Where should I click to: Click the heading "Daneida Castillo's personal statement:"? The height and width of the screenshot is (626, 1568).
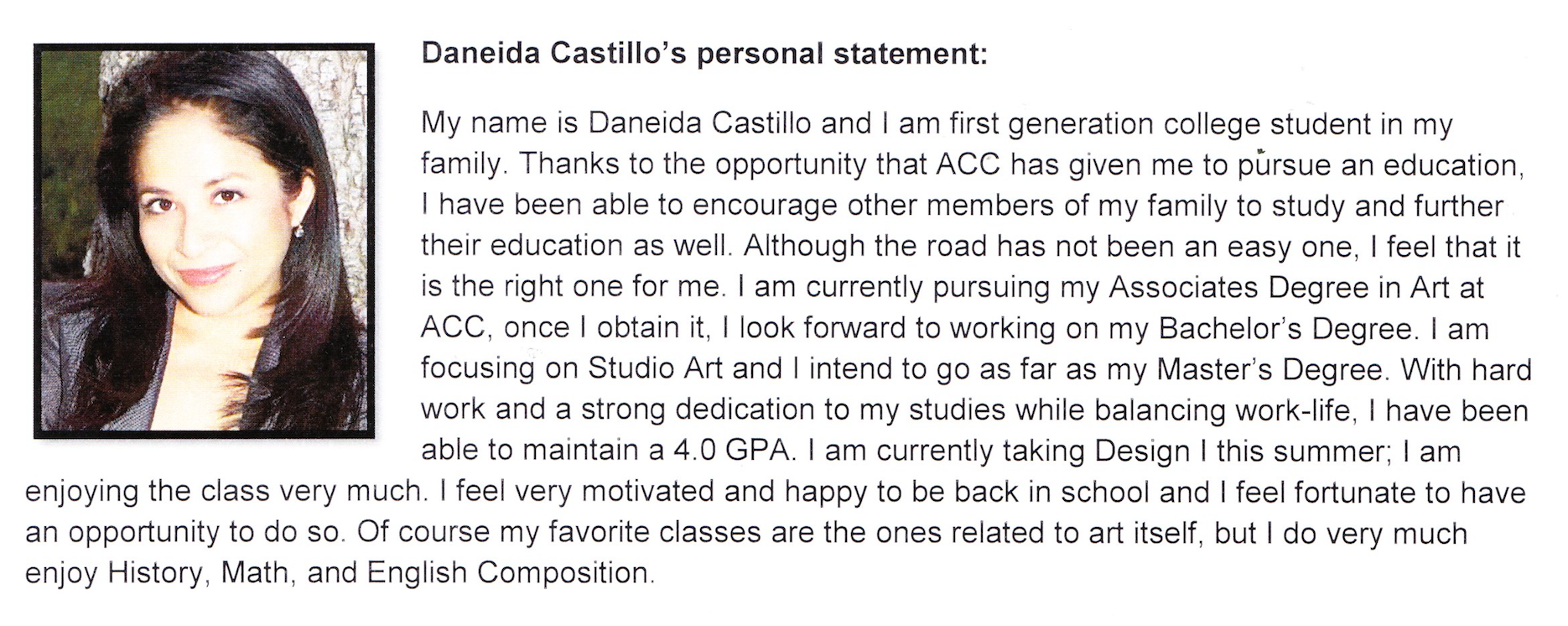coord(704,54)
